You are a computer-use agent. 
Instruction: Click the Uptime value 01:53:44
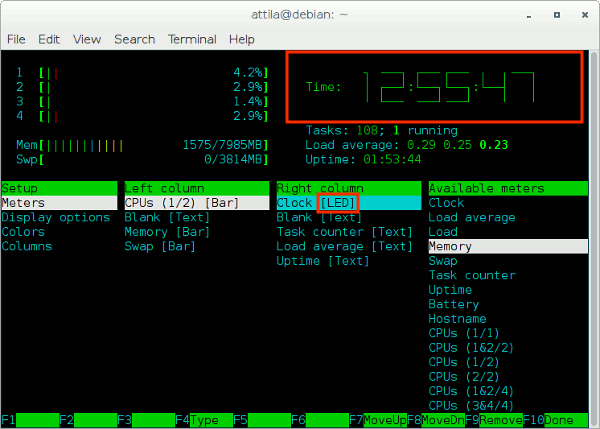[392, 160]
